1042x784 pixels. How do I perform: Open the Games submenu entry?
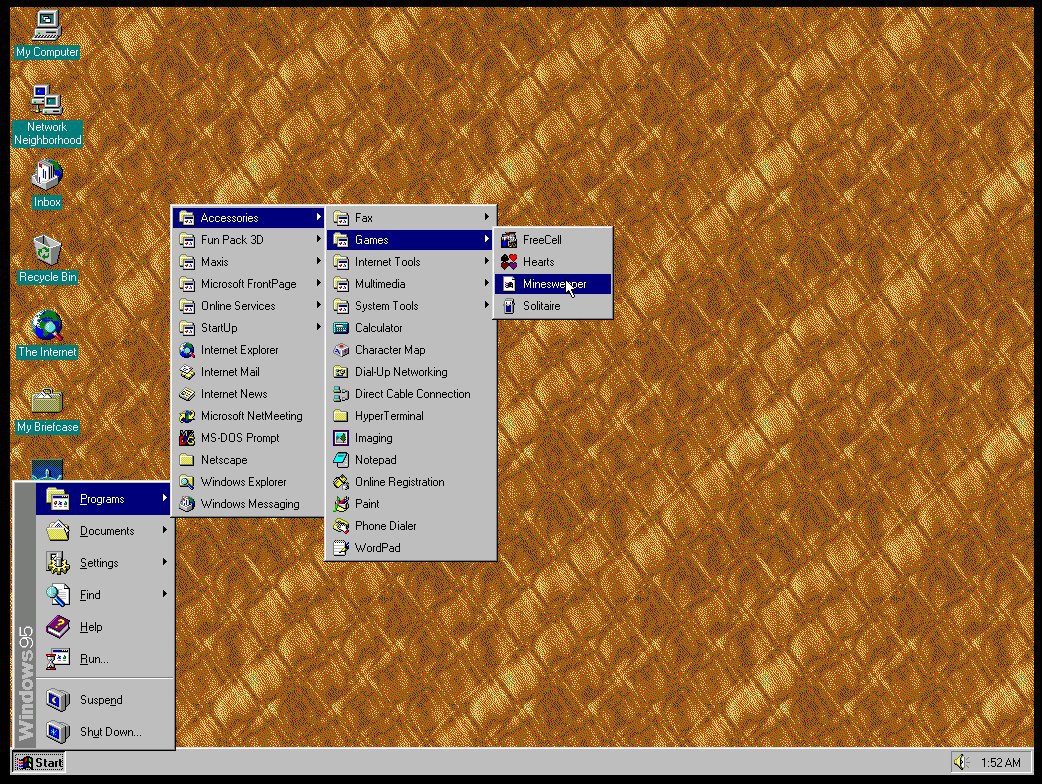coord(410,240)
